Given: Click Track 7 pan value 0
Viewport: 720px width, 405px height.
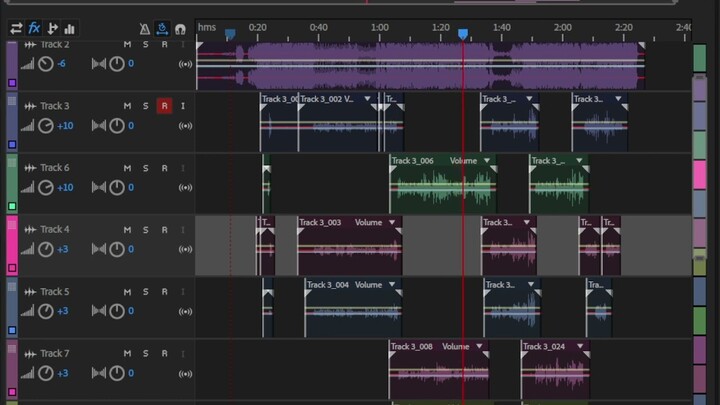Looking at the screenshot, I should 131,373.
